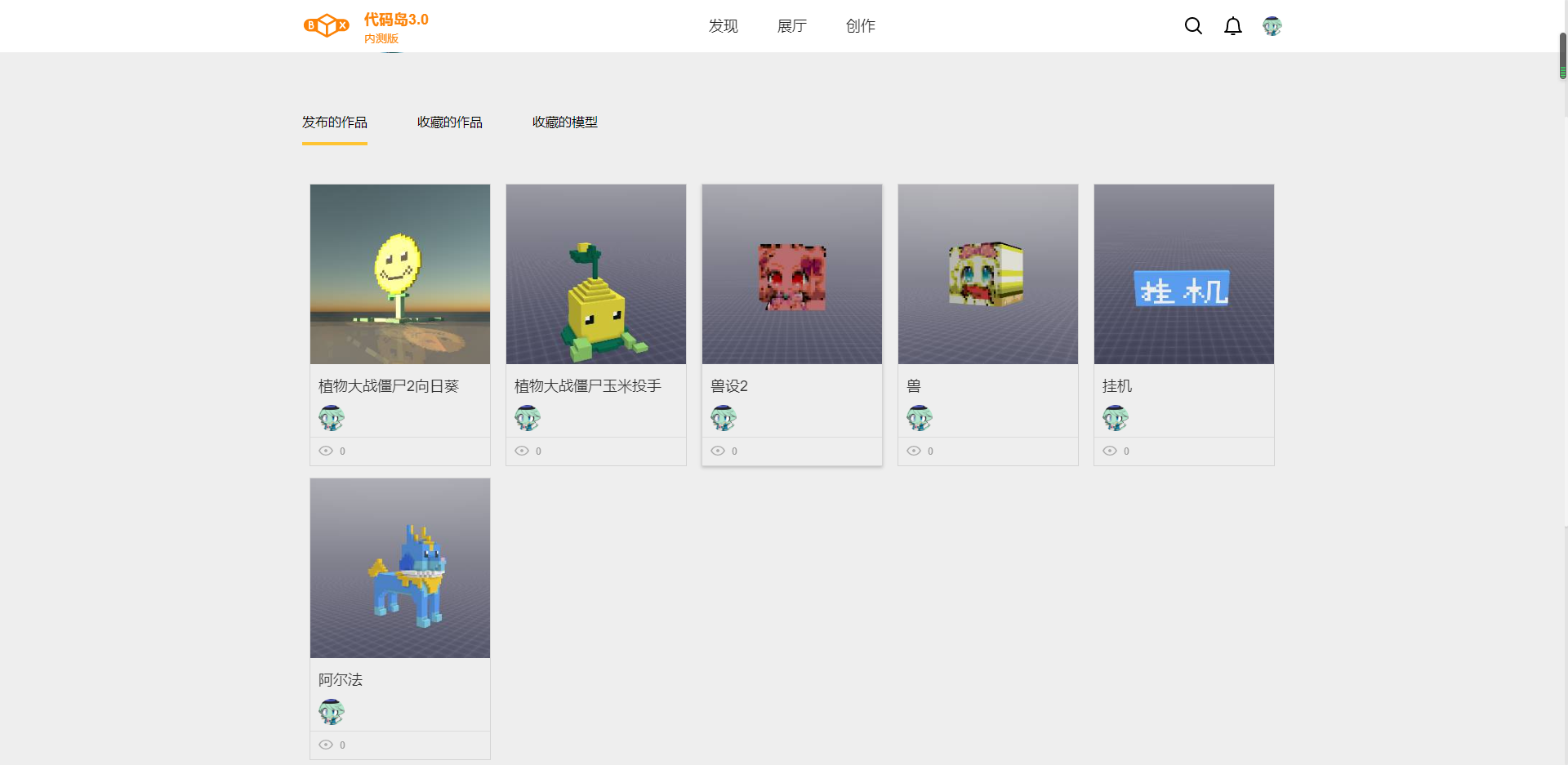This screenshot has height=765, width=1568.
Task: Open the 植物大战僵尸玉米投手 title link
Action: [588, 386]
